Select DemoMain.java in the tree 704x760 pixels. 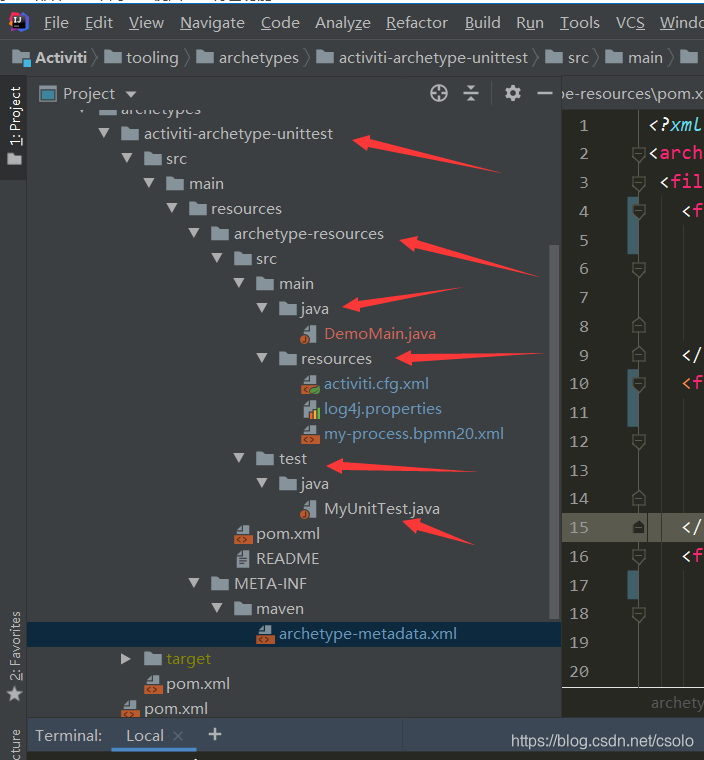[x=380, y=334]
